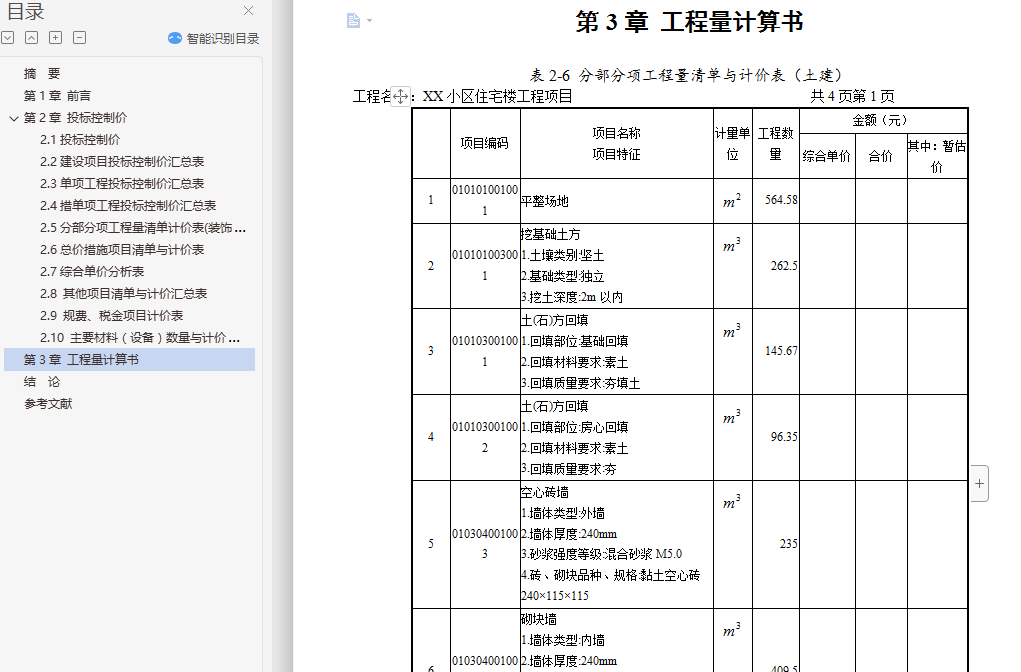This screenshot has height=672, width=1021.
Task: Click the 第3章 工程量计算书 document title
Action: tap(689, 22)
